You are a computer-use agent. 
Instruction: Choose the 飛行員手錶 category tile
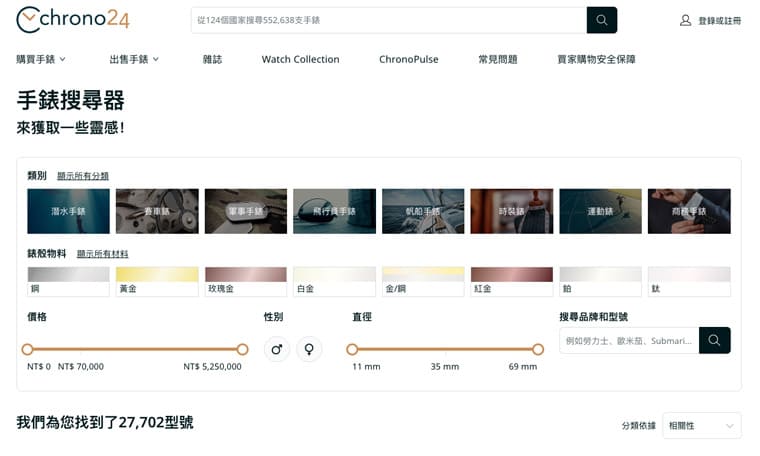pos(334,211)
